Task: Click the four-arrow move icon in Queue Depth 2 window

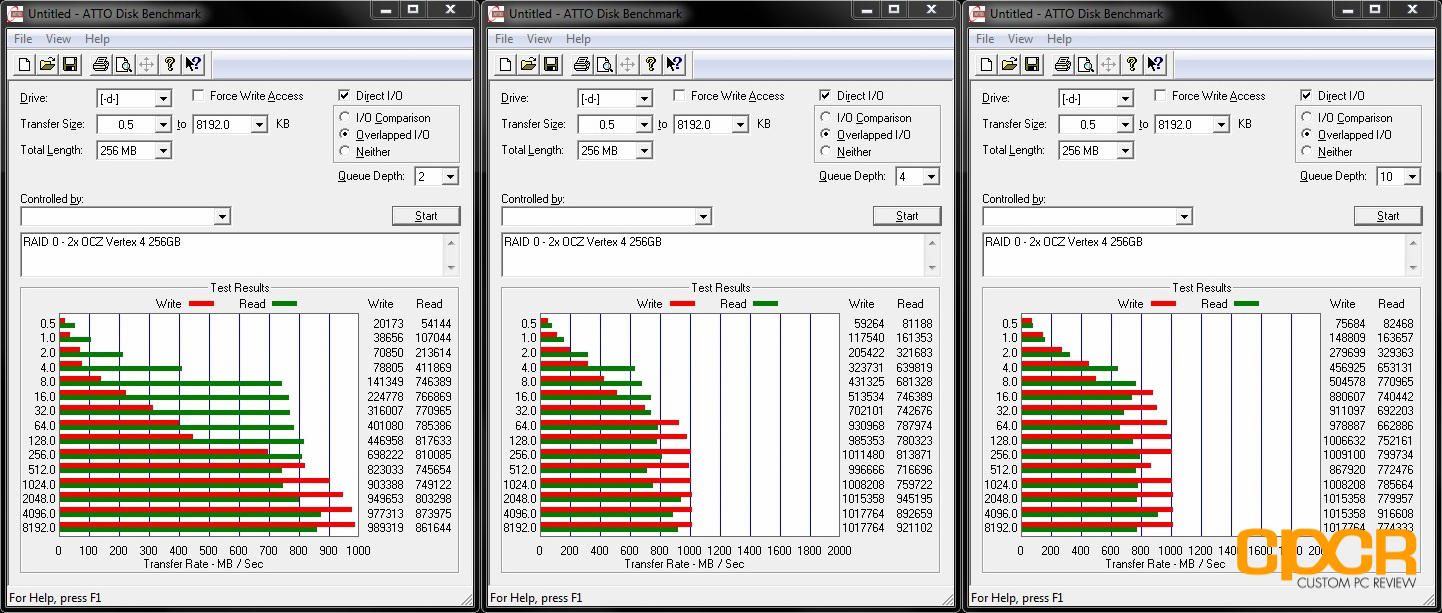Action: [147, 65]
